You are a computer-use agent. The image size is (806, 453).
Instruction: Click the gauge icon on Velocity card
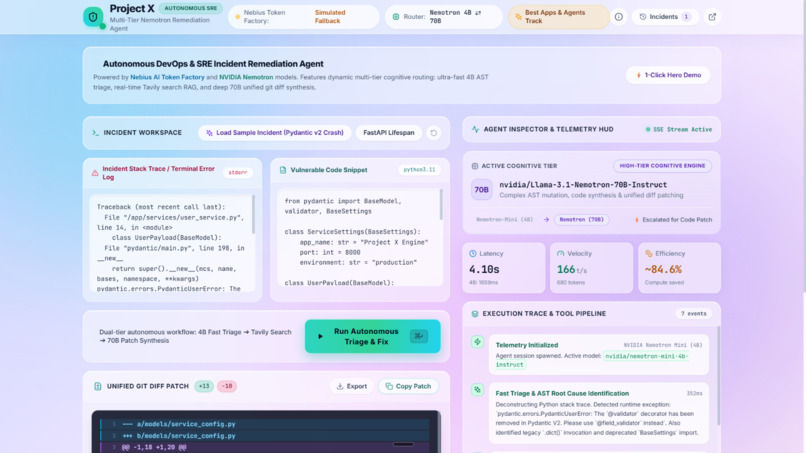pyautogui.click(x=561, y=253)
